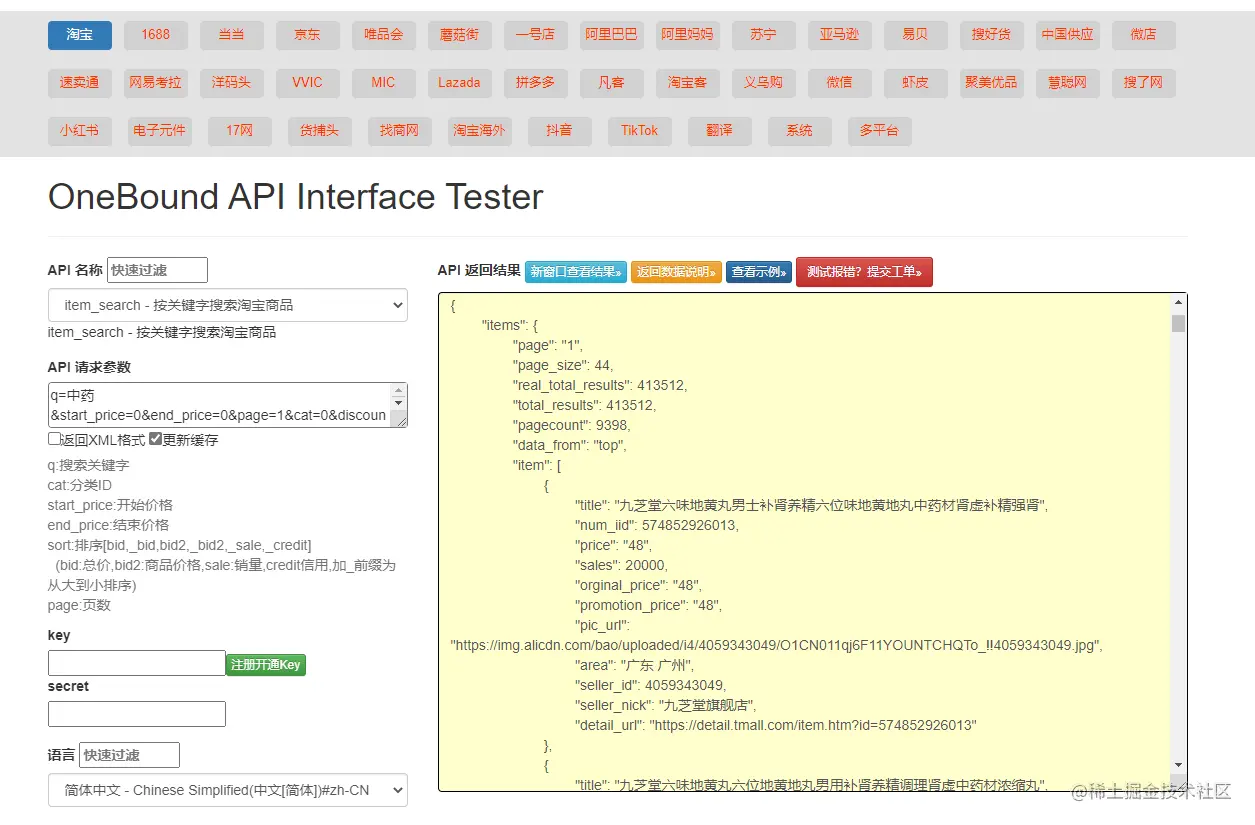Open the item_search API name dropdown

click(227, 305)
